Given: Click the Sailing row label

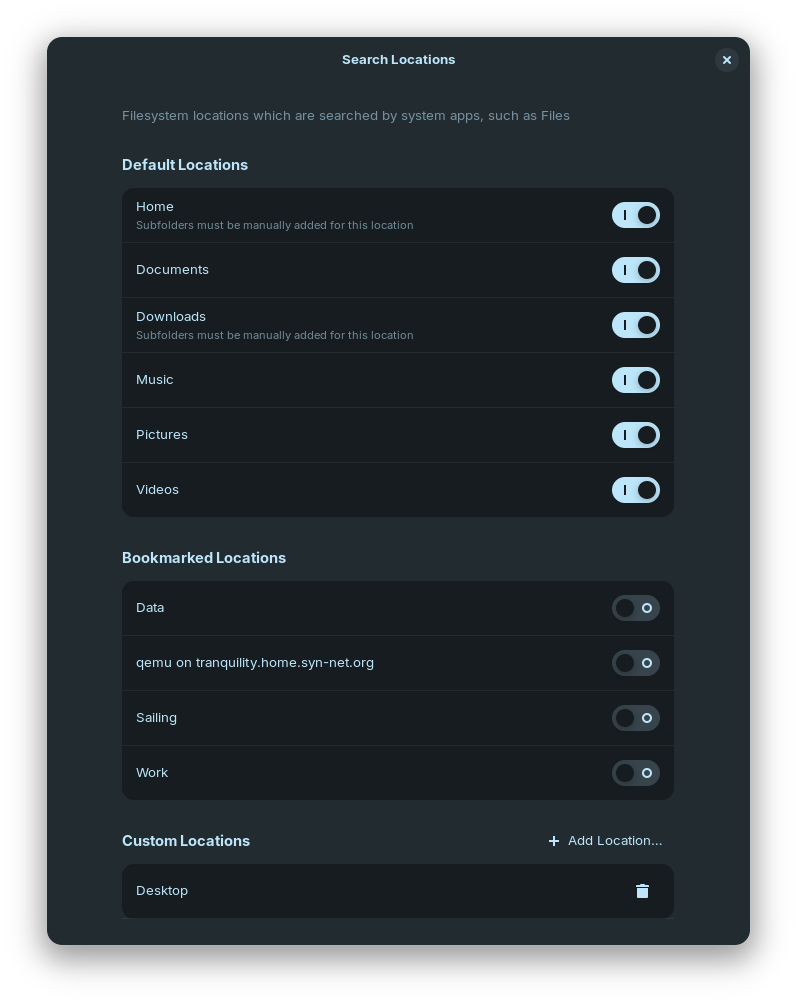Looking at the screenshot, I should click(156, 718).
